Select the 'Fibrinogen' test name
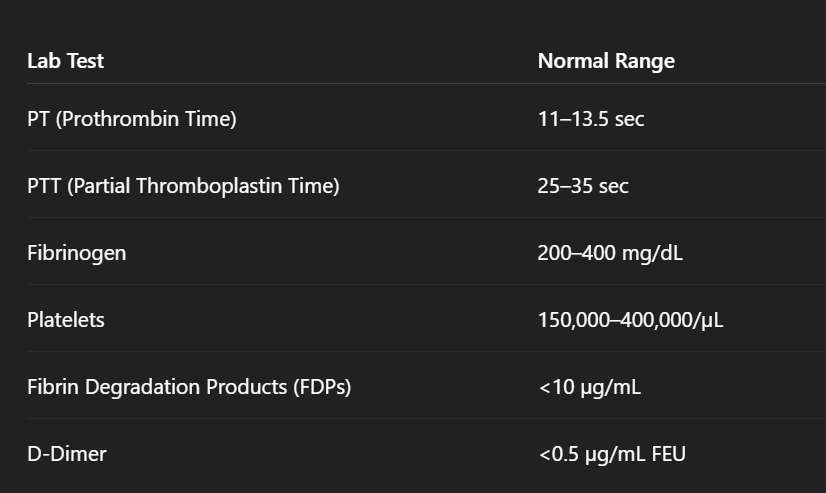Image resolution: width=826 pixels, height=493 pixels. point(76,253)
